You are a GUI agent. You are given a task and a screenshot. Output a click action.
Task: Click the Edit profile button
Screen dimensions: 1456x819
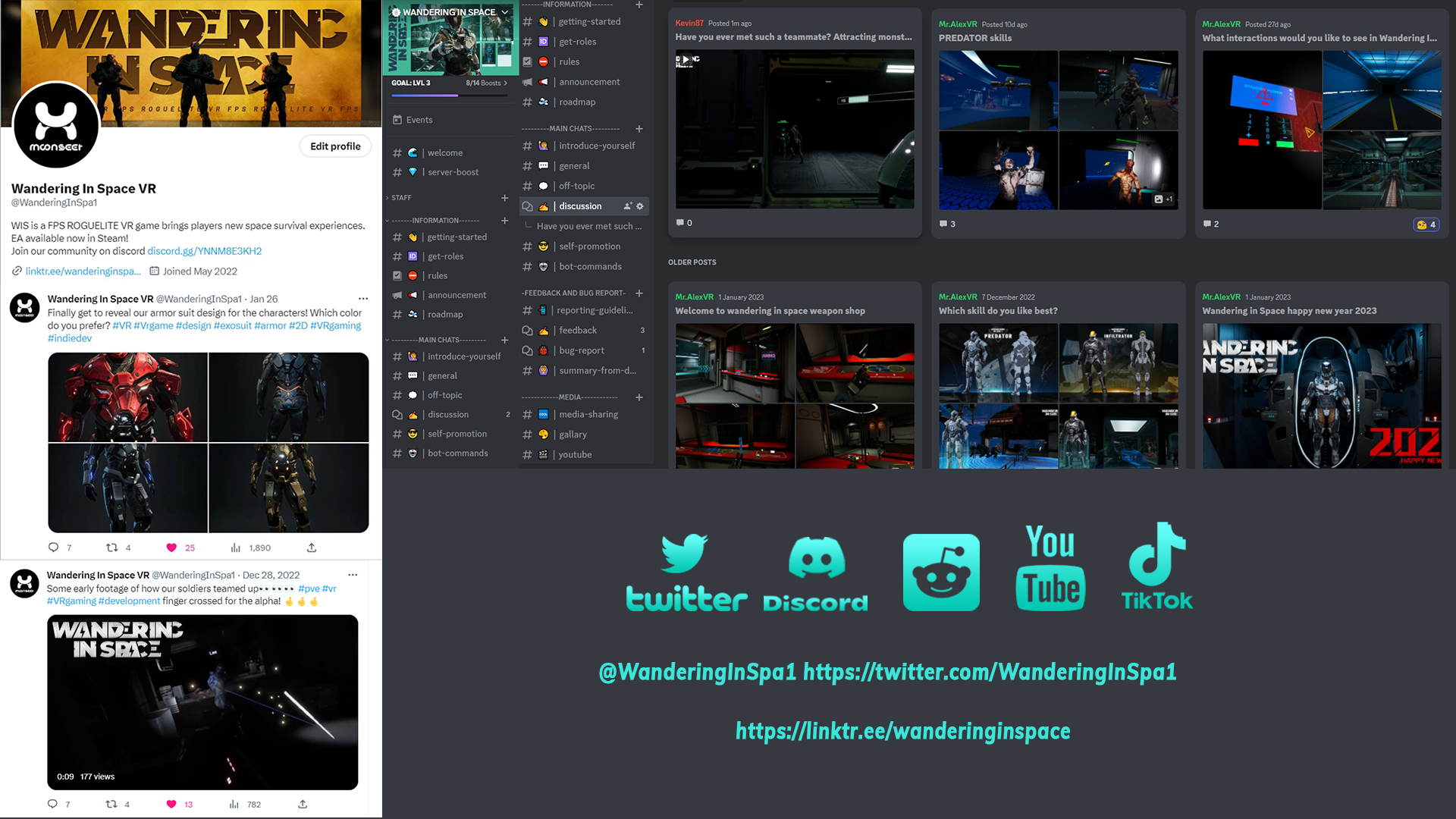pos(335,146)
